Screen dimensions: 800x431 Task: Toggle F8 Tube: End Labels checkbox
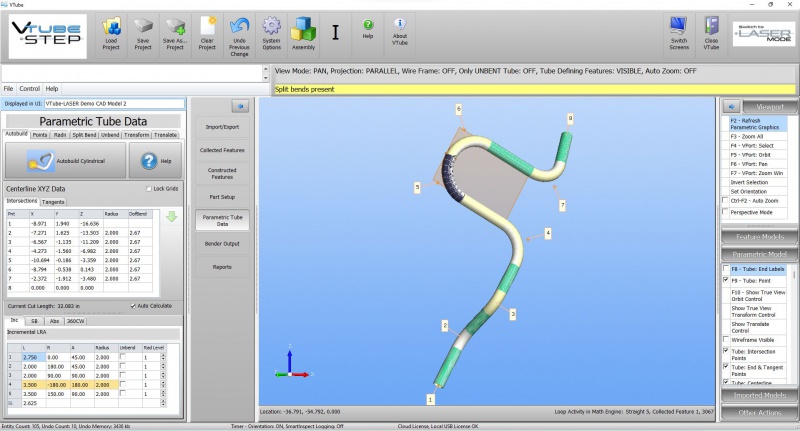[726, 269]
